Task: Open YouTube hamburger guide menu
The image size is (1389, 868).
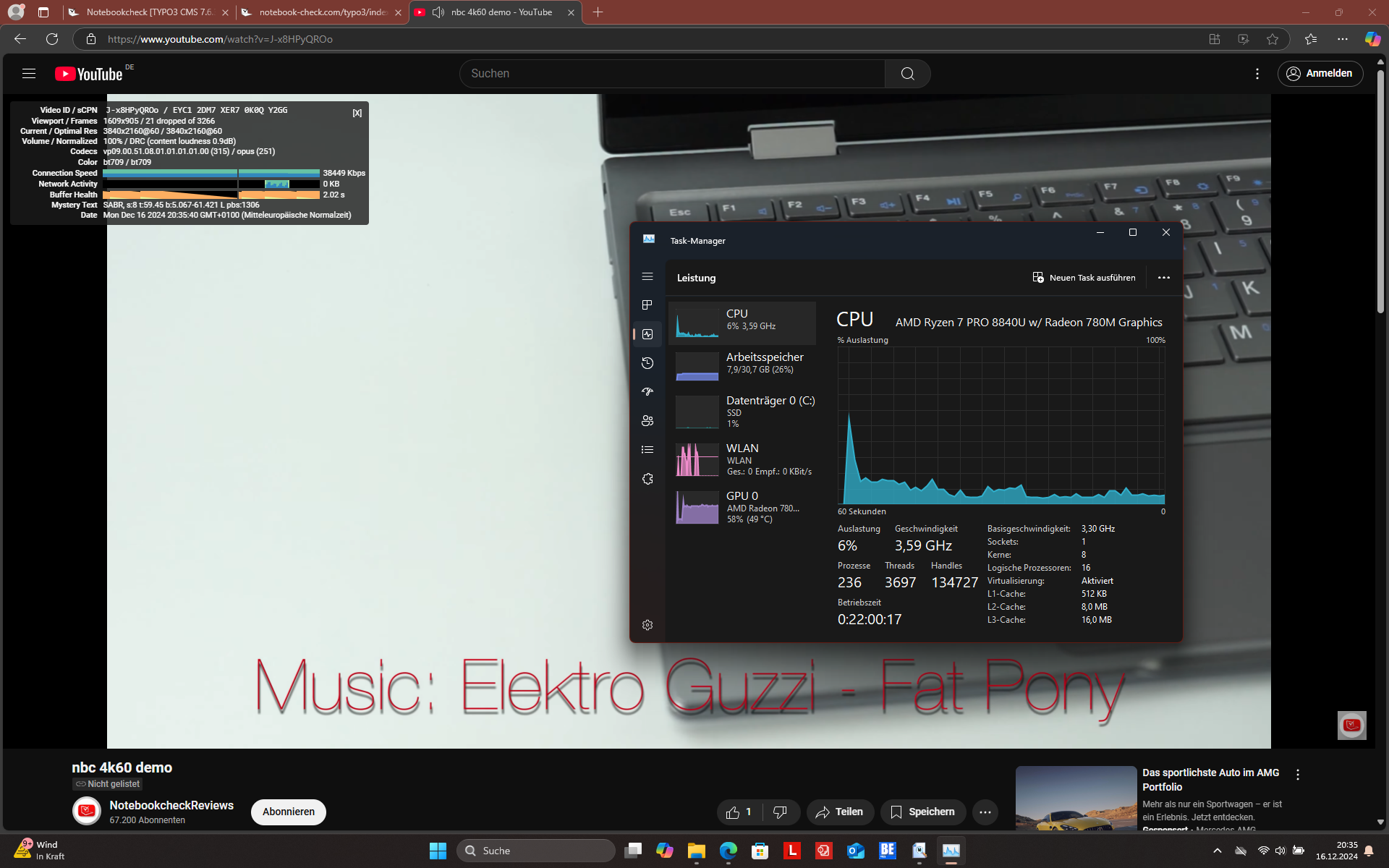Action: click(29, 73)
